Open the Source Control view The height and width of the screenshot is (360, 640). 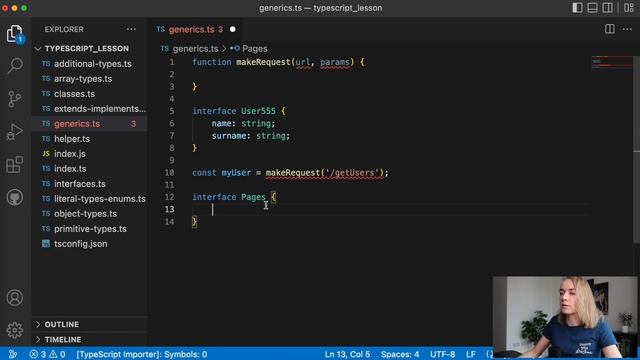pyautogui.click(x=15, y=99)
